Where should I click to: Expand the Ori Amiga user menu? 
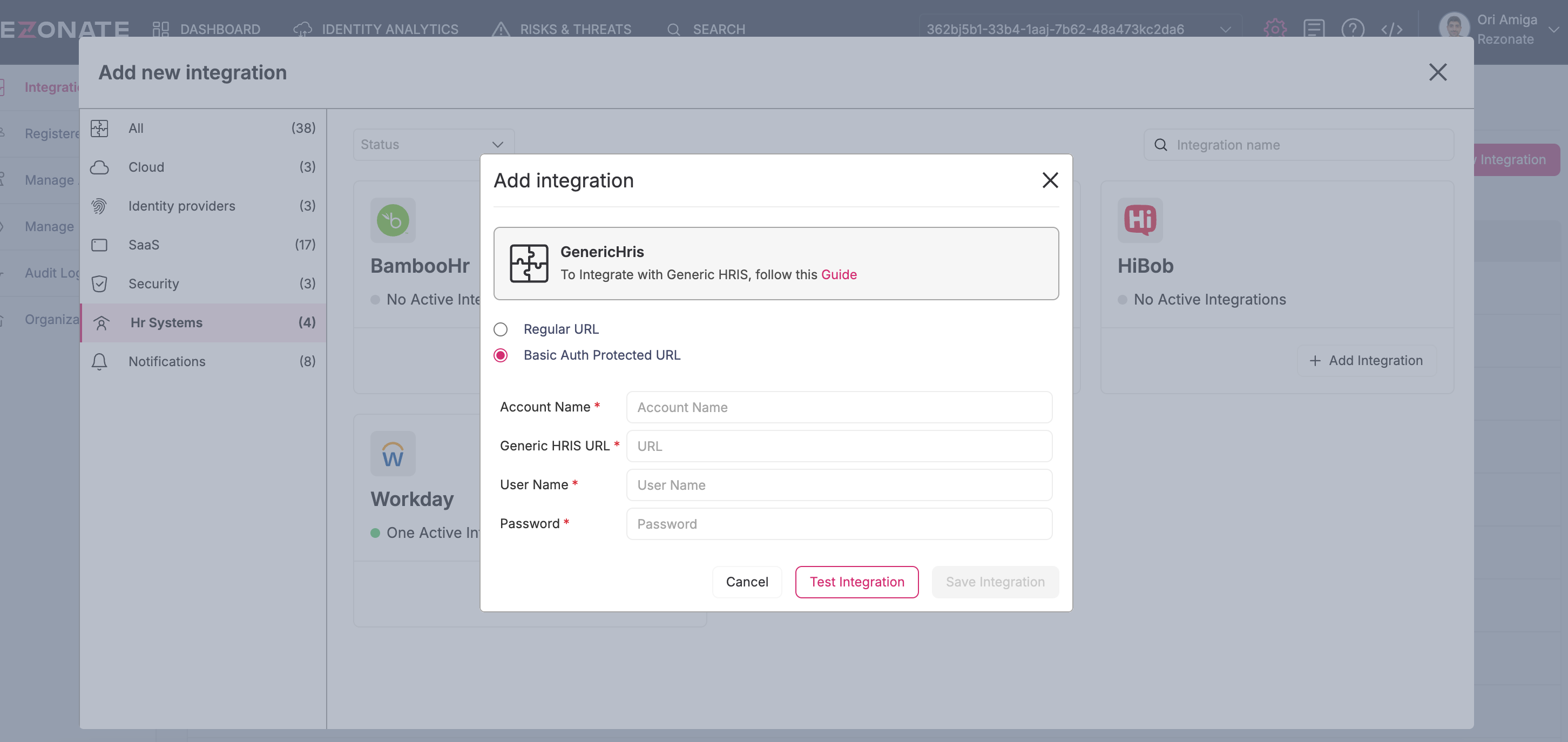click(x=1553, y=29)
